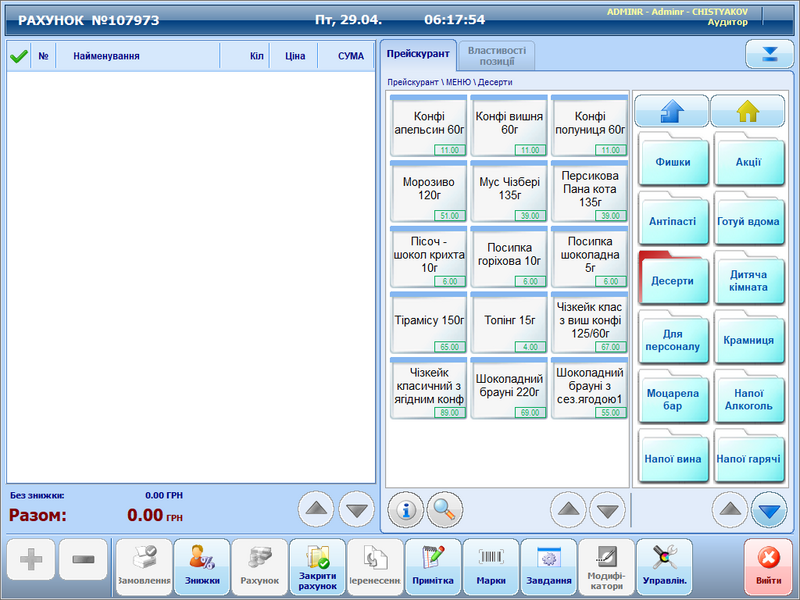
Task: Click the plus quantity button
Action: pos(31,560)
